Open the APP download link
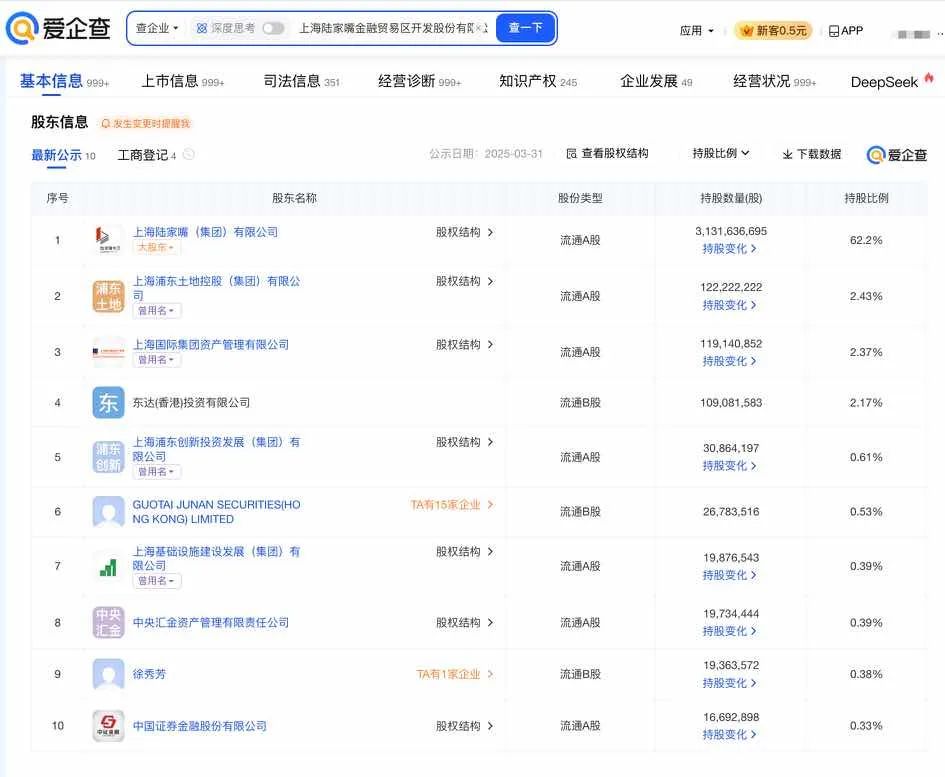This screenshot has width=945, height=777. (x=846, y=31)
